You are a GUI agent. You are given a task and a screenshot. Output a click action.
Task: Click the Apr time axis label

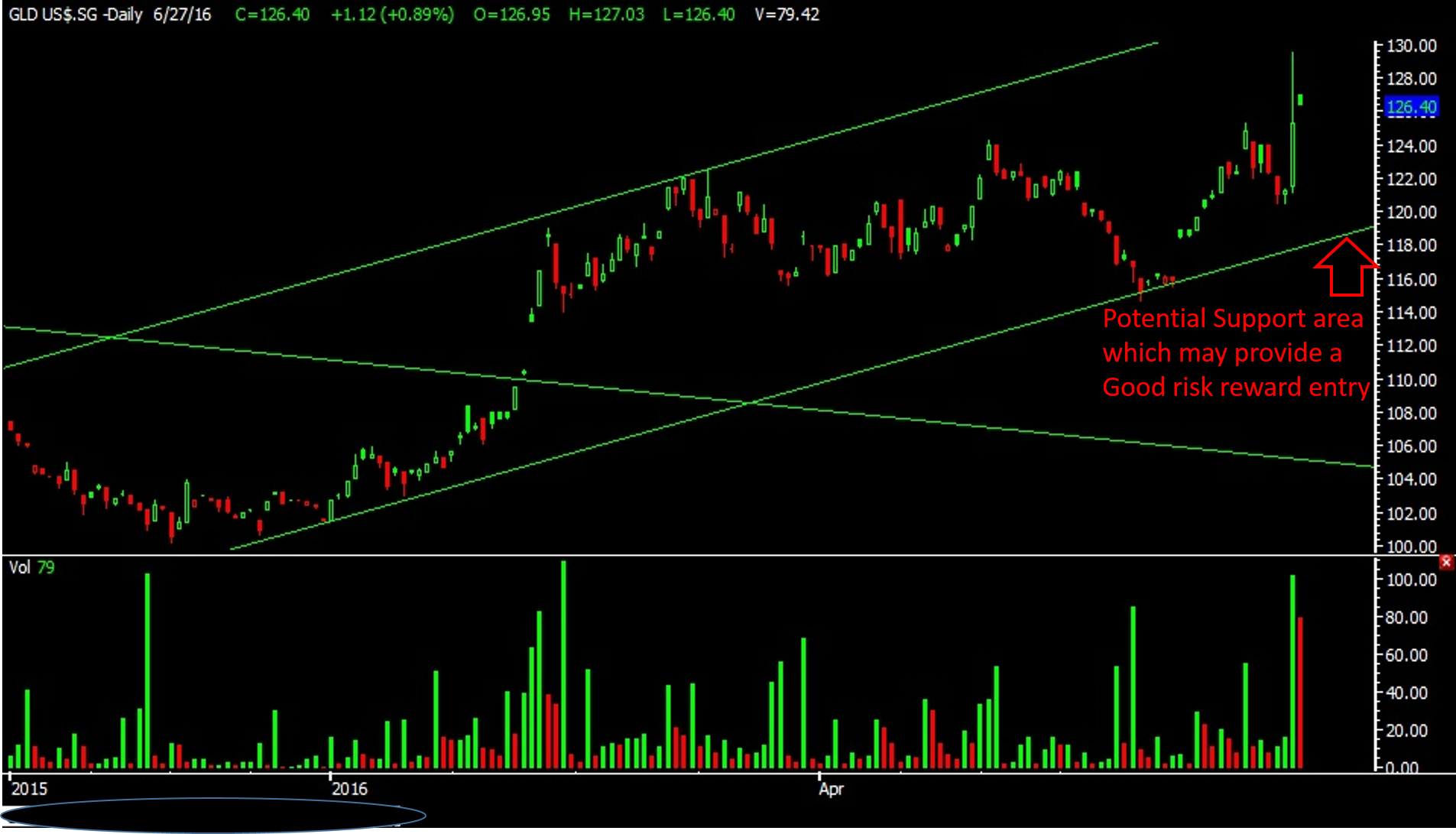(x=831, y=789)
